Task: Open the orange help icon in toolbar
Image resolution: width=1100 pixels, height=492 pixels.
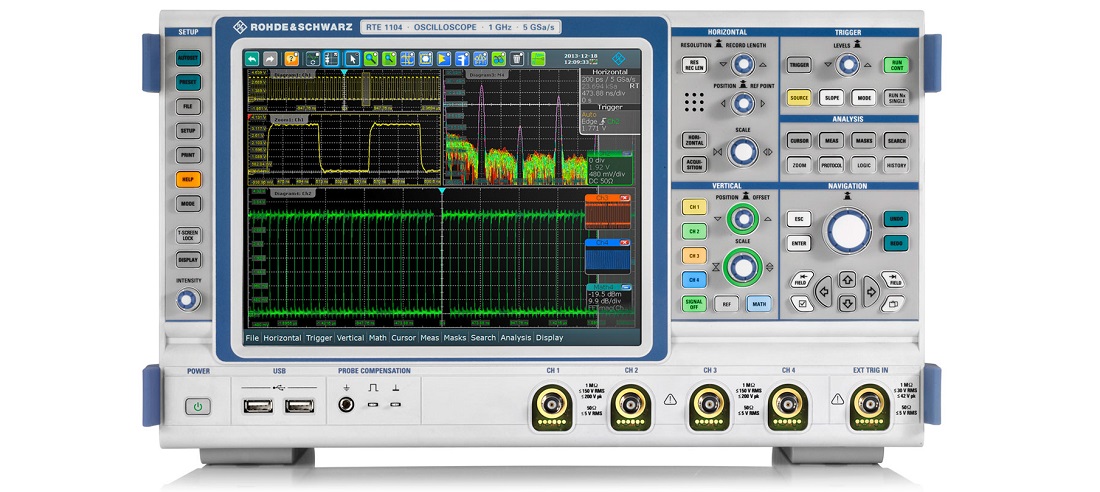Action: [x=291, y=59]
